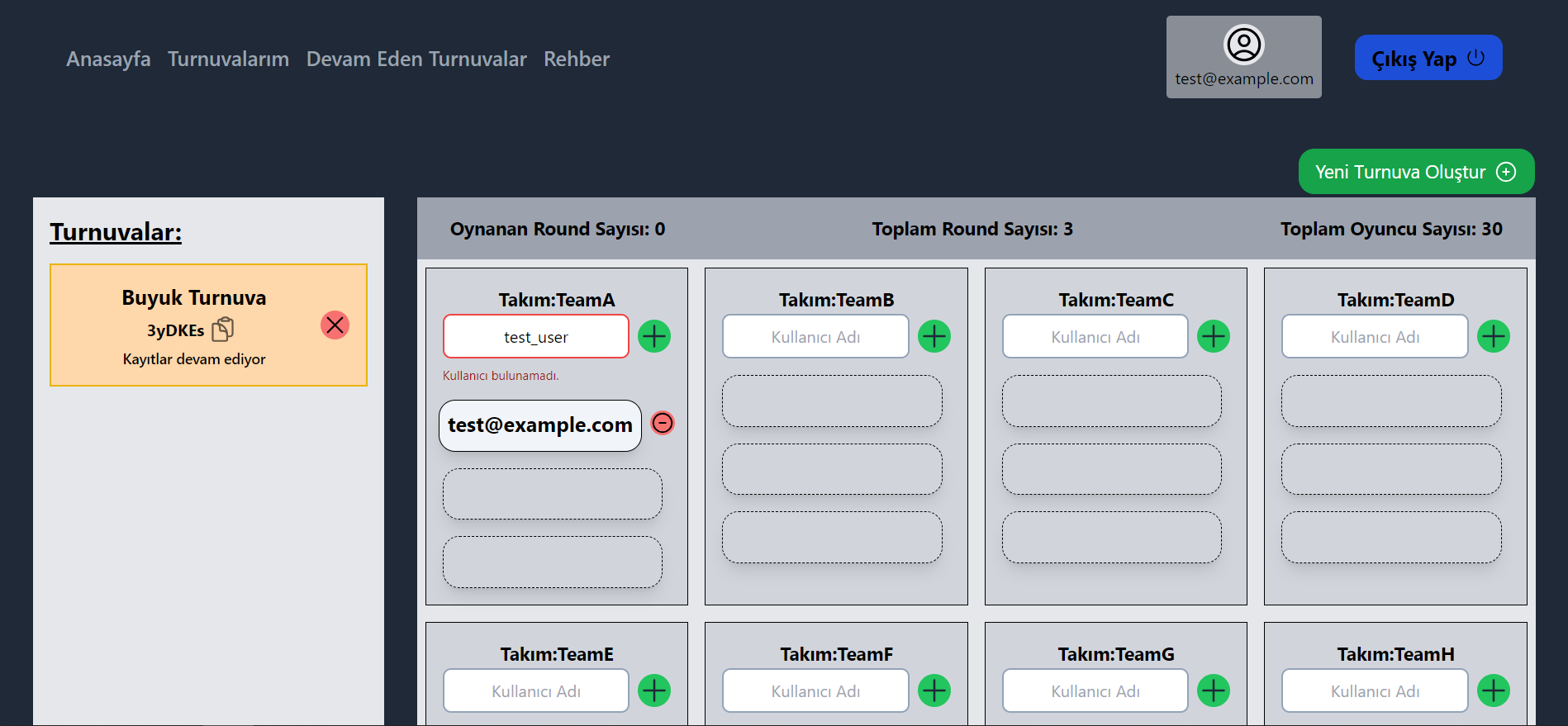
Task: Click the 3yDKEs tournament code text
Action: [175, 330]
